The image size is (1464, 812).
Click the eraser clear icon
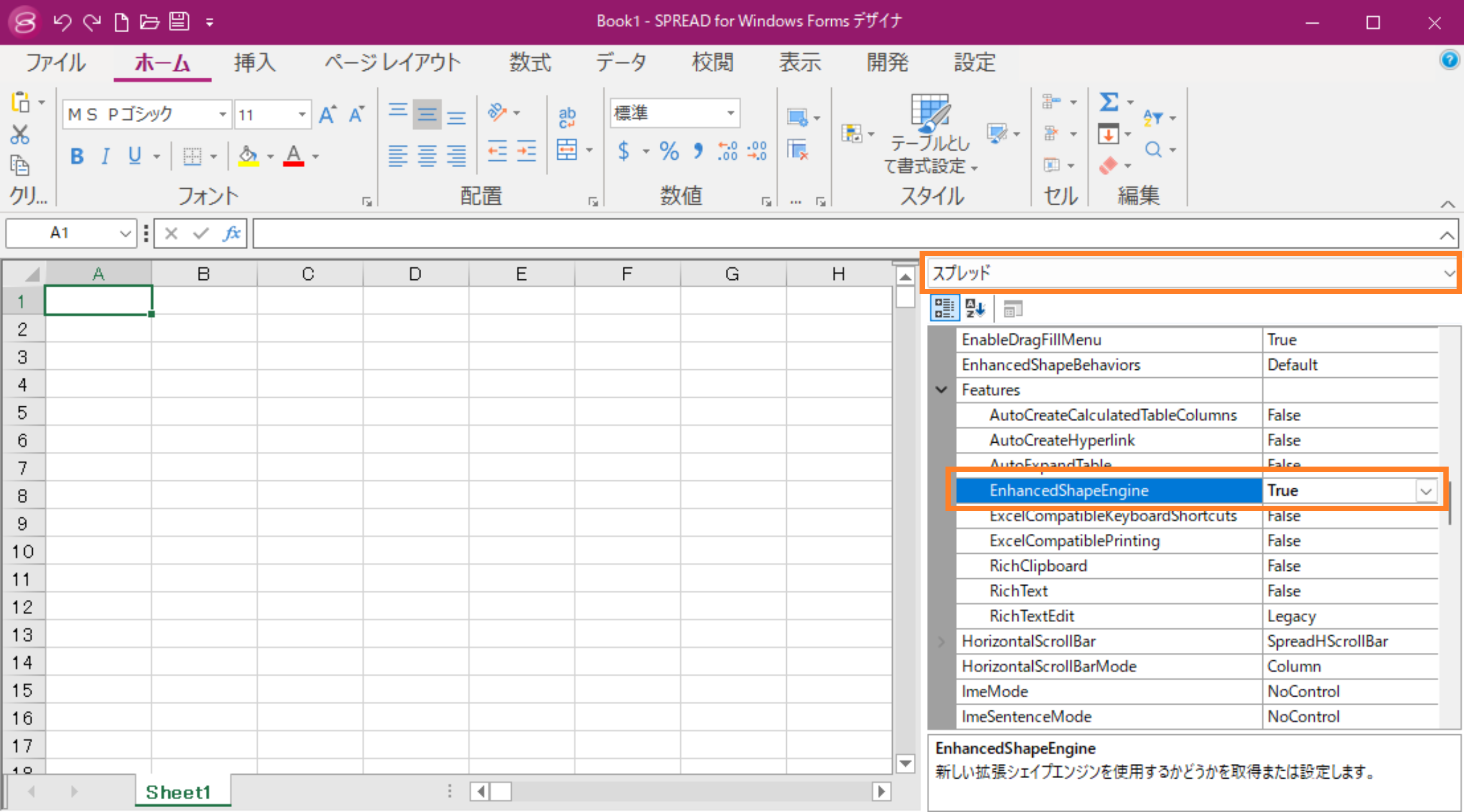[1108, 166]
